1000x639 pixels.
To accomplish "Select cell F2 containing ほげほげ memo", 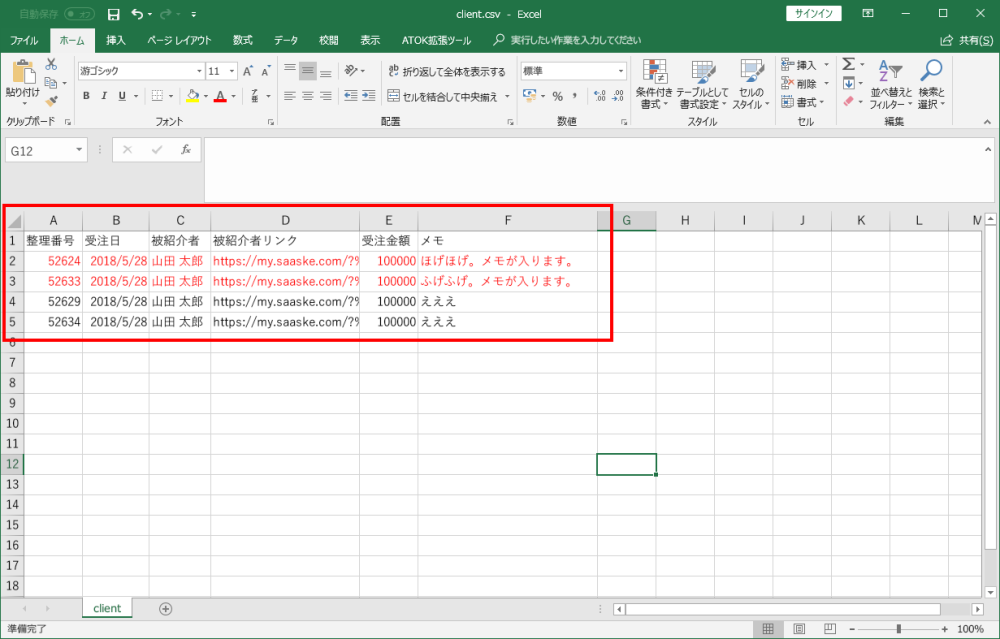I will coord(507,261).
